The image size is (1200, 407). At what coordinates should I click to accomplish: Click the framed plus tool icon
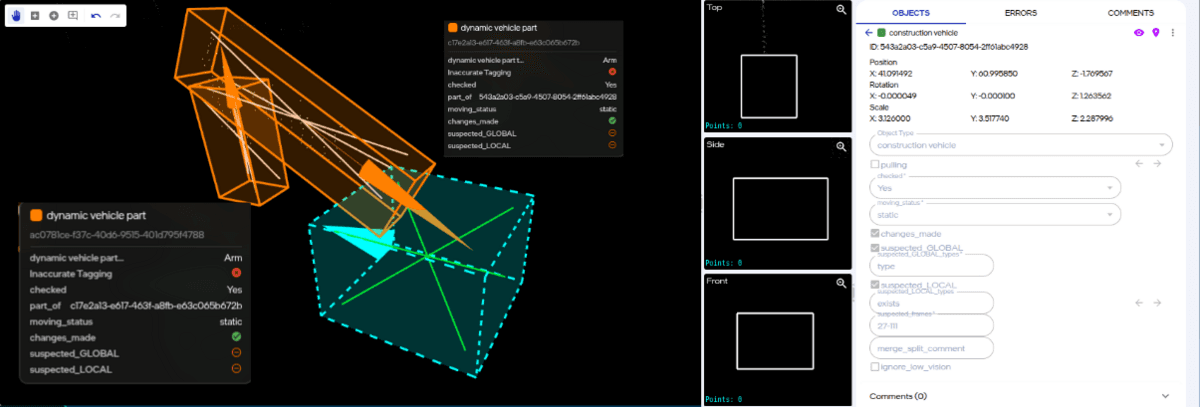click(x=73, y=16)
